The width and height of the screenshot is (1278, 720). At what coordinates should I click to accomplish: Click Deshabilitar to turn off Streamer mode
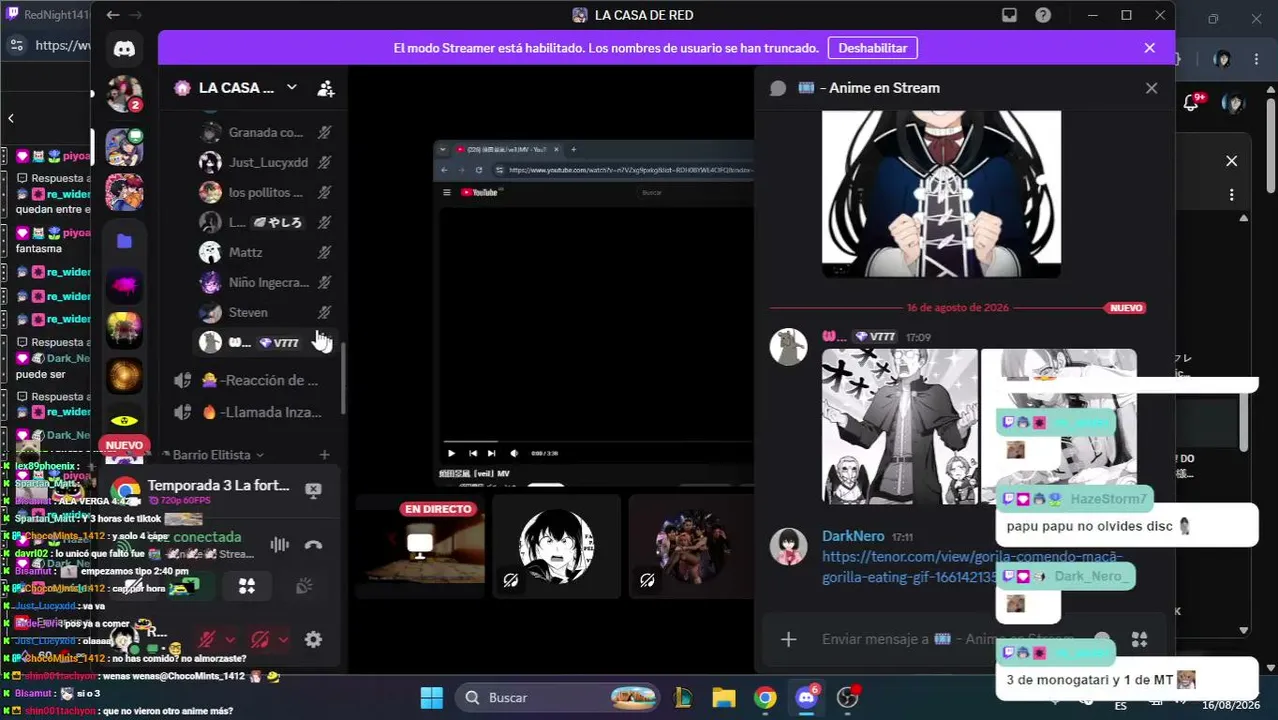pos(872,48)
